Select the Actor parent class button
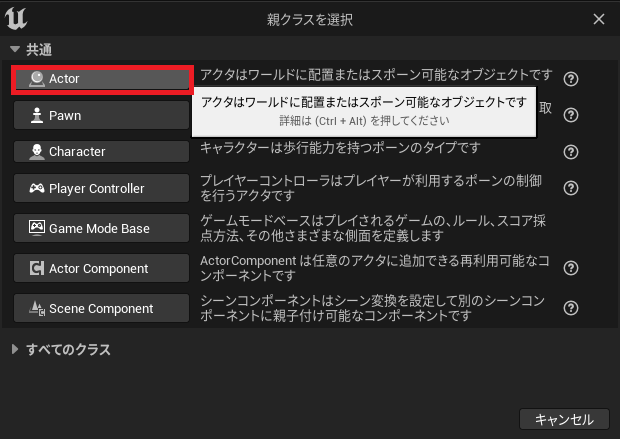Screen dimensions: 620x439 point(102,79)
